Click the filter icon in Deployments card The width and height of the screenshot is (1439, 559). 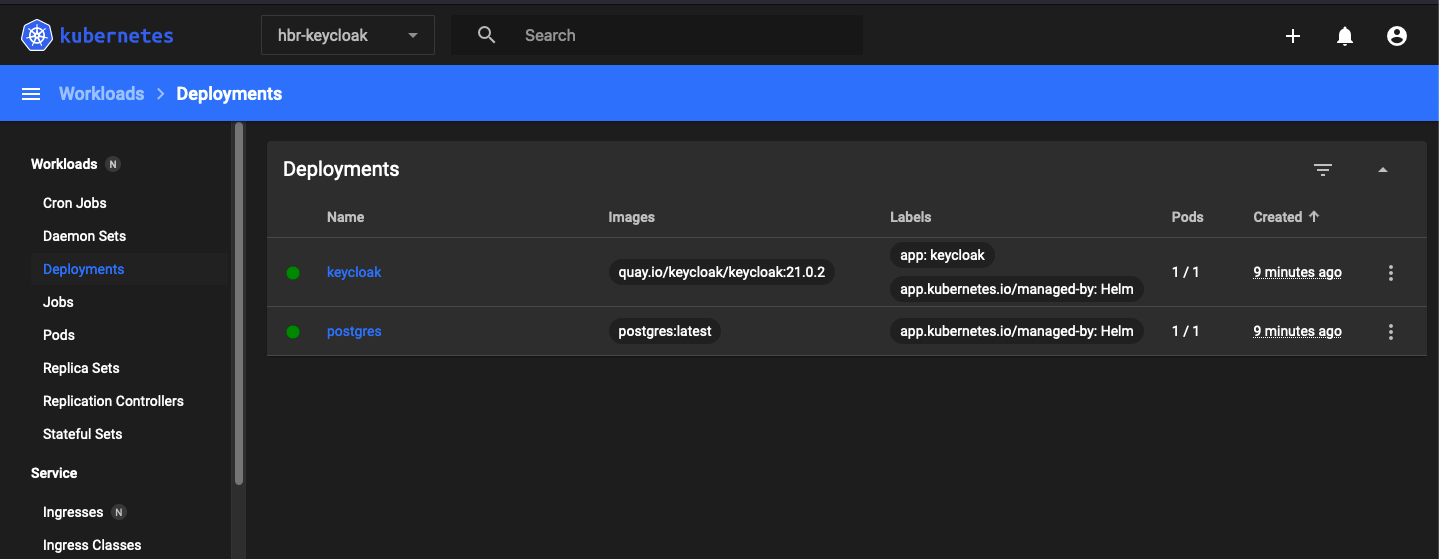point(1323,170)
